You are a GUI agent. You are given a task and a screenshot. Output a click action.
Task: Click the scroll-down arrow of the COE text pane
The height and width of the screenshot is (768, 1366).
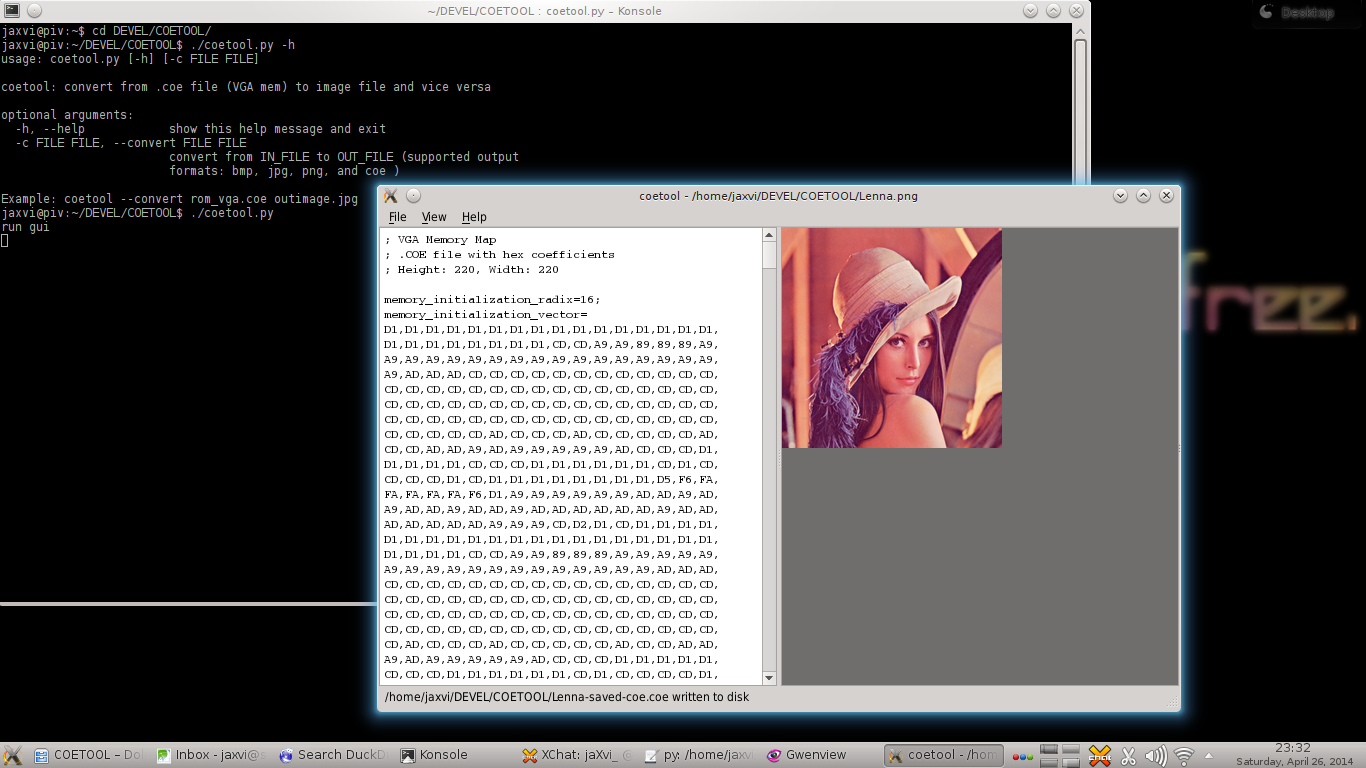tap(769, 677)
